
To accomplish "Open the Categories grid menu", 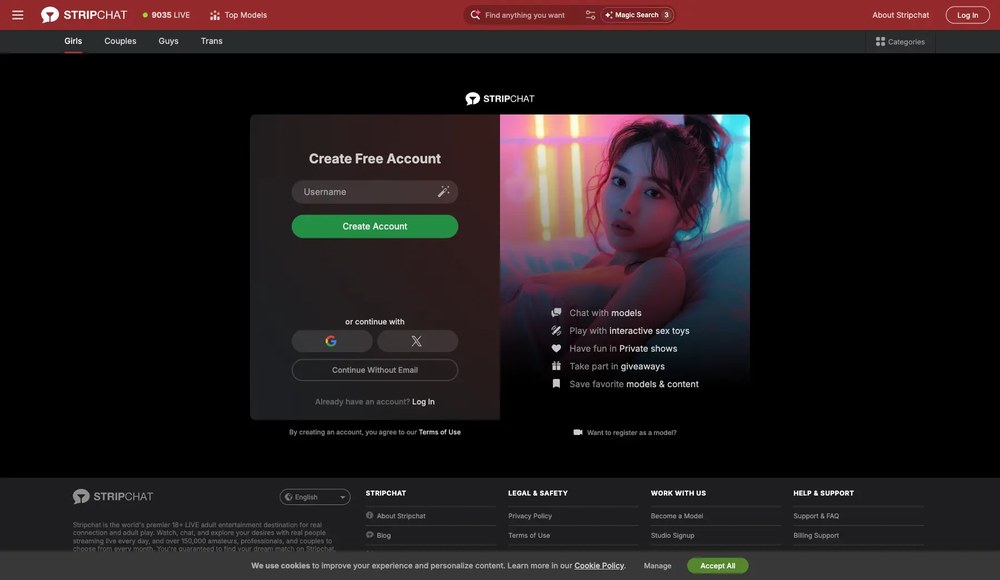I will [900, 41].
